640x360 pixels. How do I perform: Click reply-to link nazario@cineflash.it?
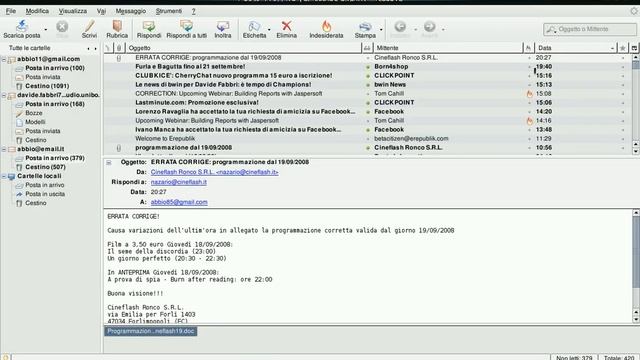179,182
